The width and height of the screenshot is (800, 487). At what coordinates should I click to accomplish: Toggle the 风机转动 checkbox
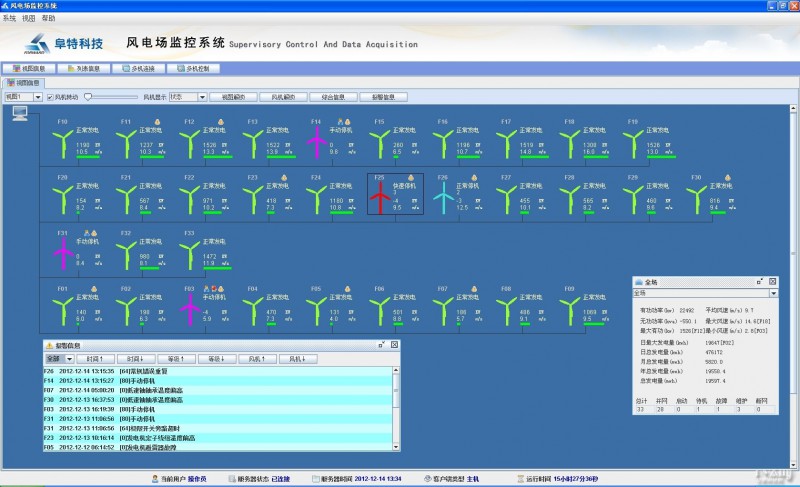pos(50,97)
